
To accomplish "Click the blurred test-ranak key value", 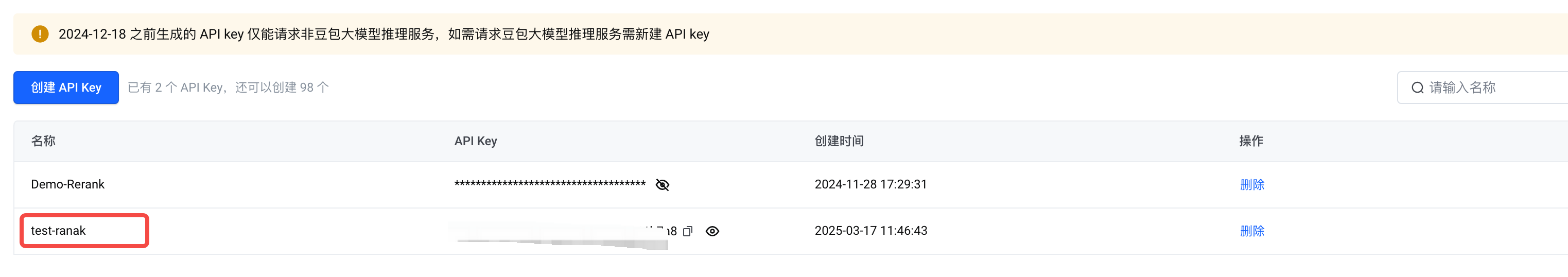I will [563, 234].
